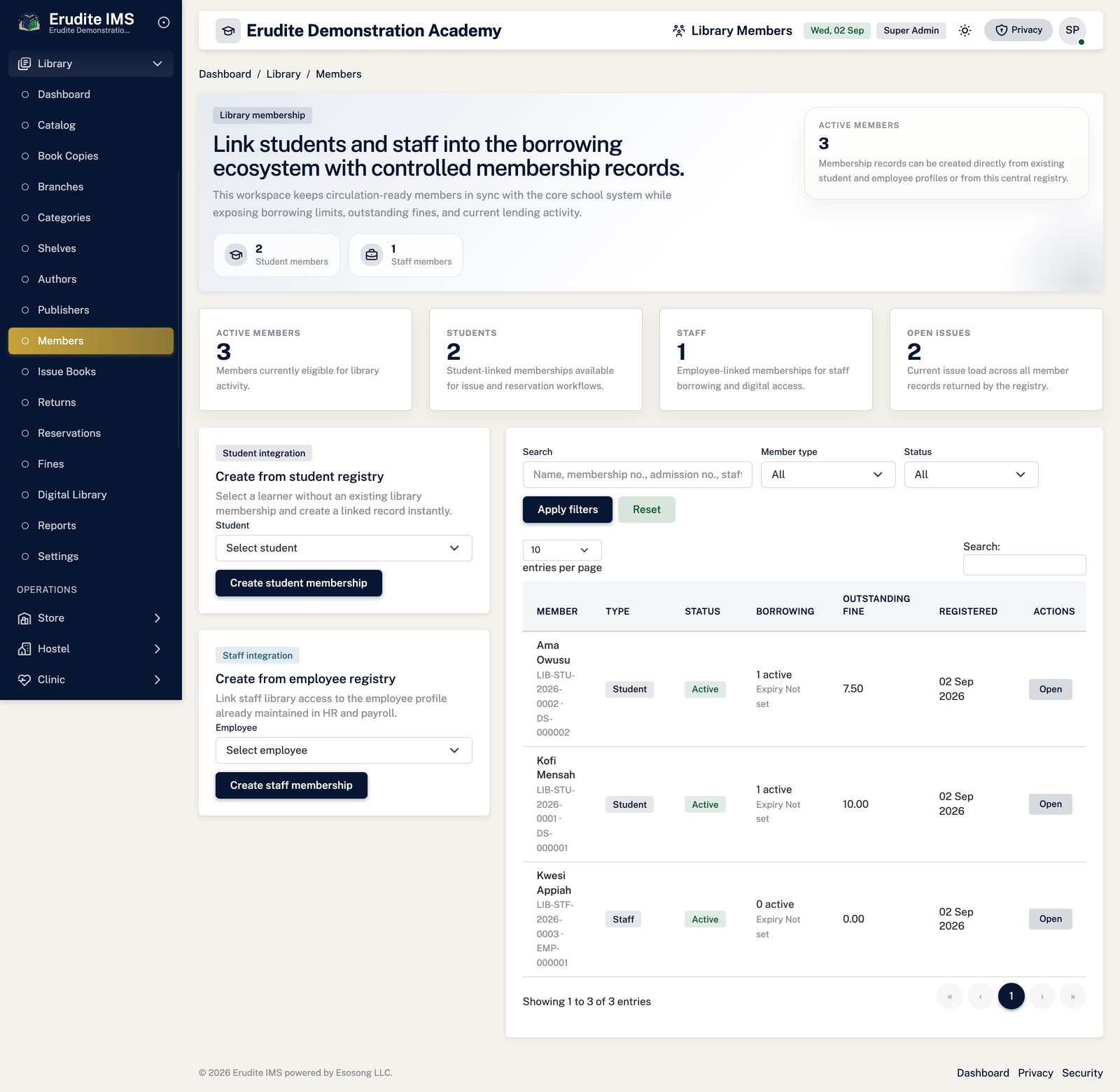1120x1092 pixels.
Task: Click the Erudite IMS logo icon
Action: (29, 22)
